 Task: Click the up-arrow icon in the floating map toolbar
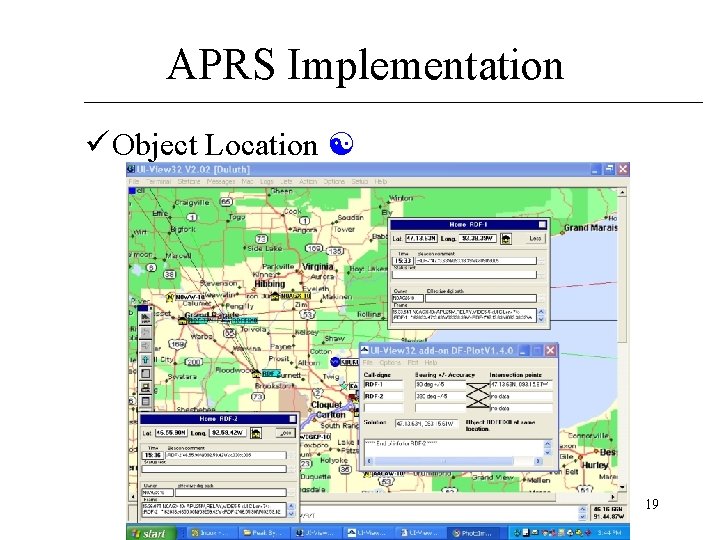(145, 360)
